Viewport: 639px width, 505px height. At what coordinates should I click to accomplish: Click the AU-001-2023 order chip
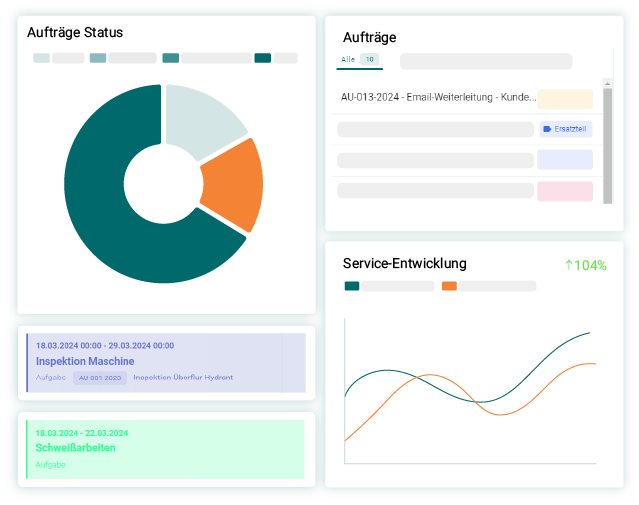99,378
